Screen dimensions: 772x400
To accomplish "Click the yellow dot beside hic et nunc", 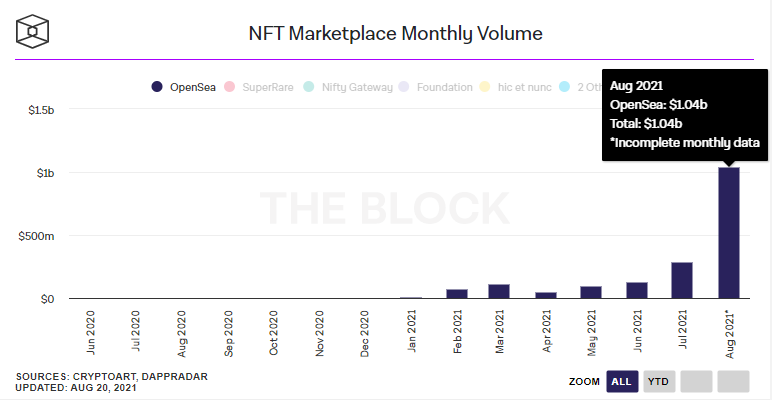I will click(487, 87).
